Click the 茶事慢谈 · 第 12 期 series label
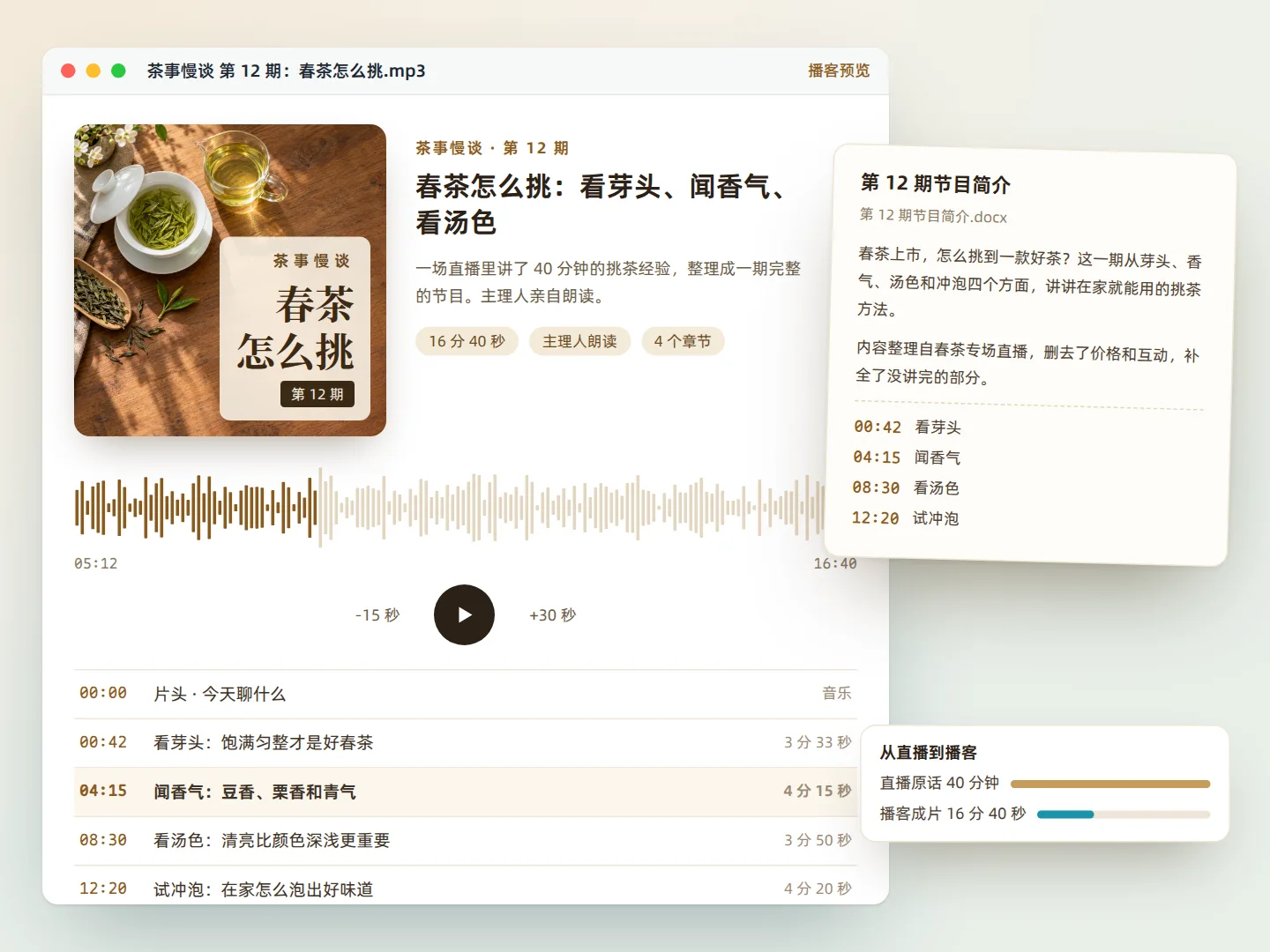This screenshot has width=1270, height=952. coord(492,148)
